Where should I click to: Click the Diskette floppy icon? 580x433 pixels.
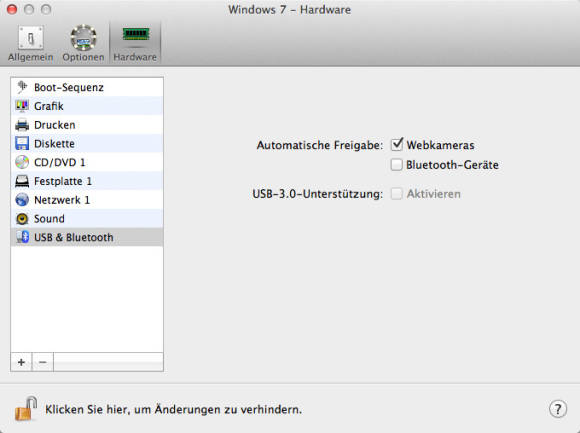[x=22, y=143]
